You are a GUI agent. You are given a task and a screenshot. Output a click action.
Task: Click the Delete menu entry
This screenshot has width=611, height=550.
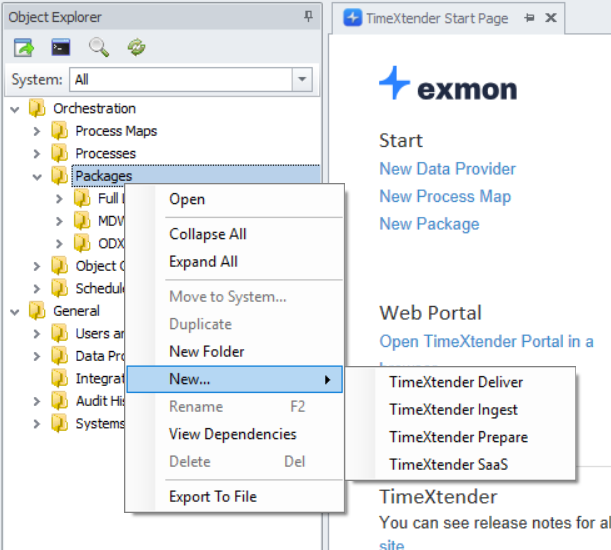[x=235, y=462]
